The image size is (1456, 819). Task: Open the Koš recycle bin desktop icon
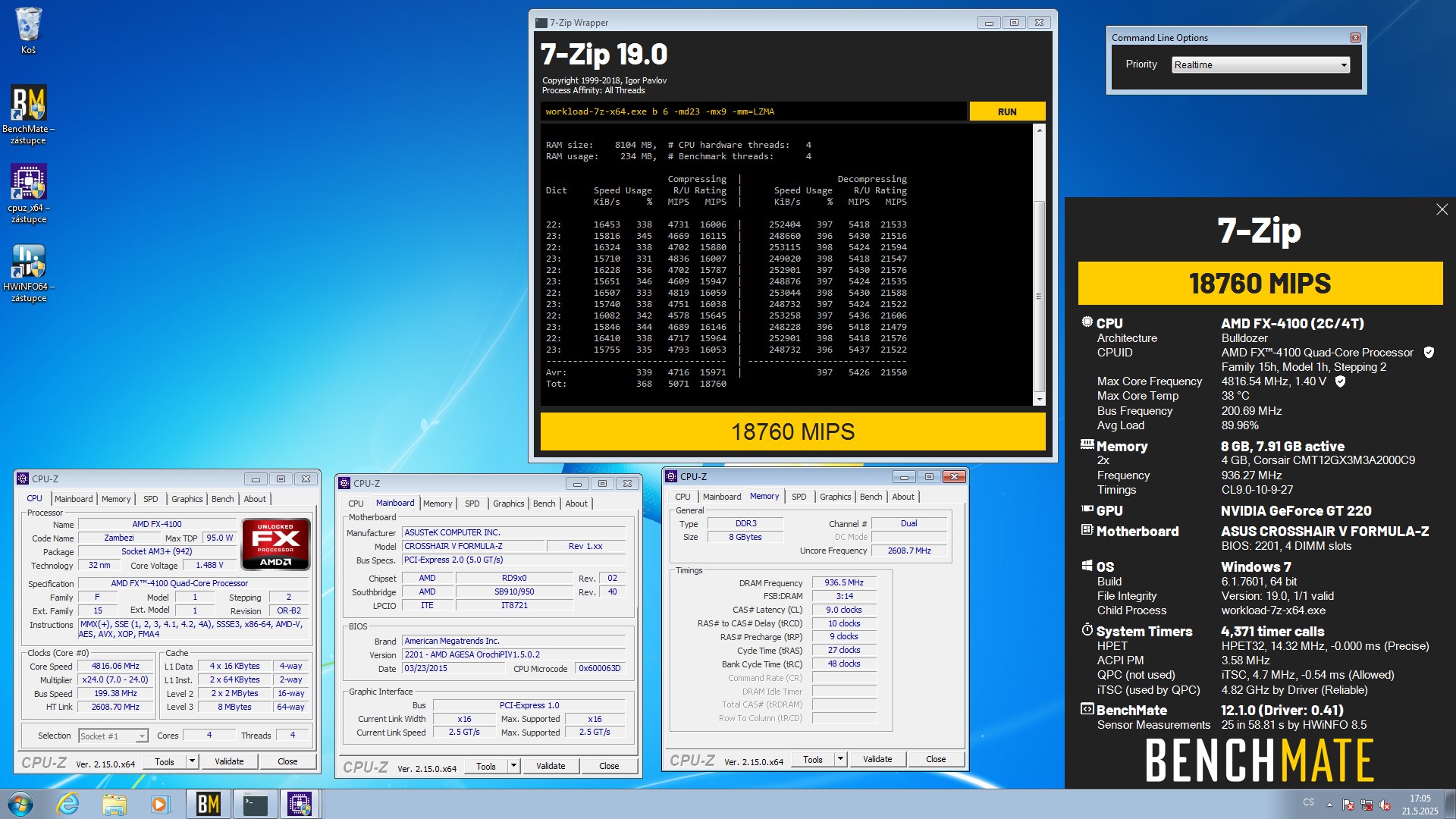click(x=28, y=30)
